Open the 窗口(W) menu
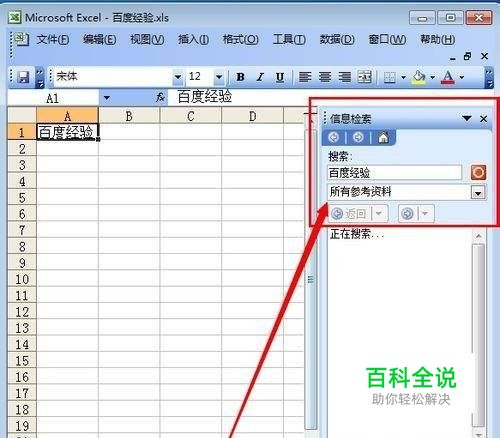This screenshot has width=500, height=438. point(387,40)
